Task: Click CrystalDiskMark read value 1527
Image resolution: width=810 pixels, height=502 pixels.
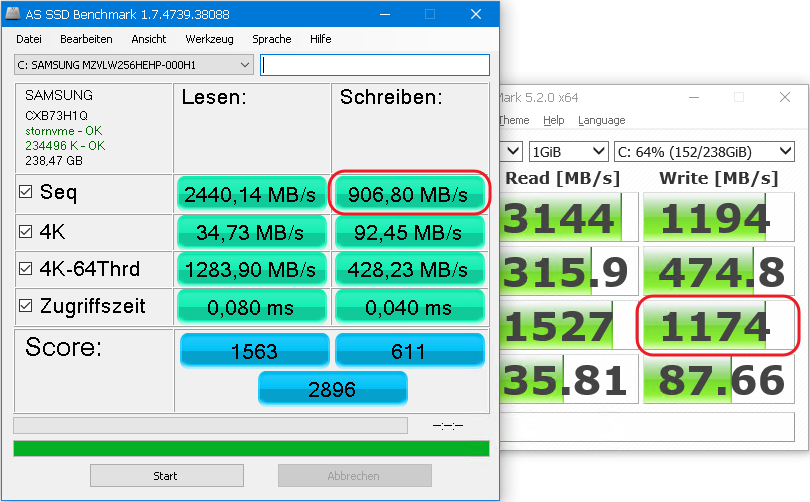Action: coord(569,326)
